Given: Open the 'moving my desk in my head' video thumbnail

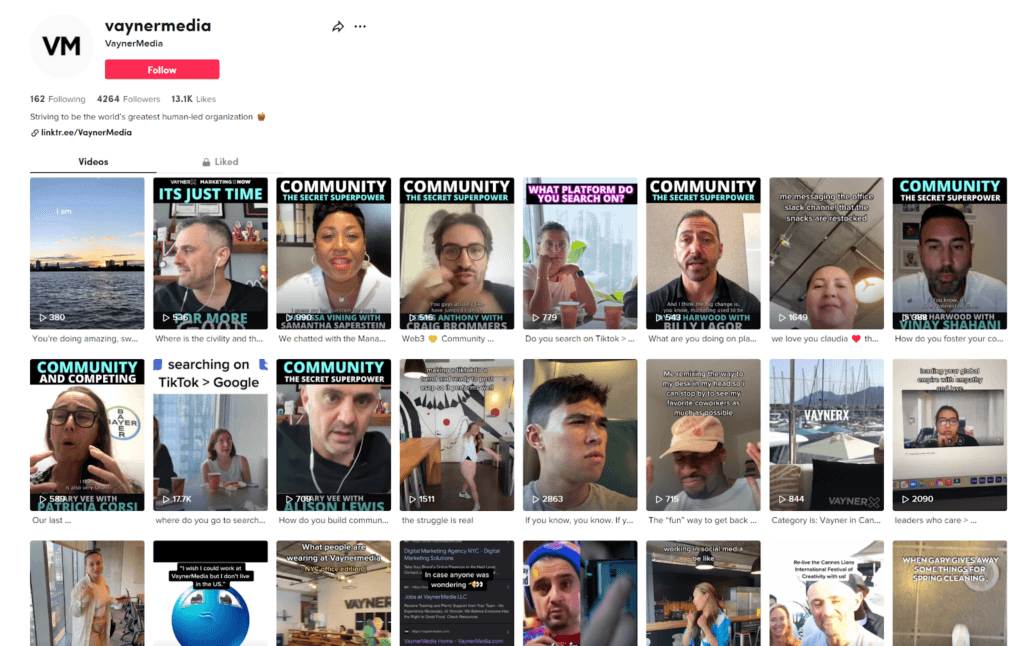Looking at the screenshot, I should coord(703,435).
